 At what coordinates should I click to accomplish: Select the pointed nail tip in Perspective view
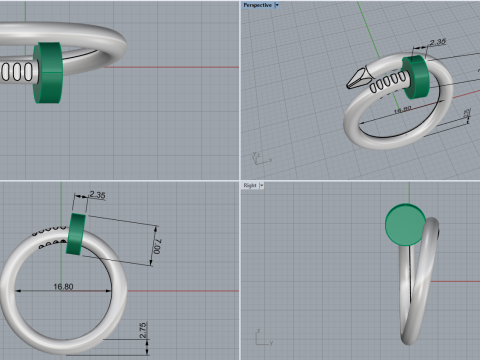358,79
